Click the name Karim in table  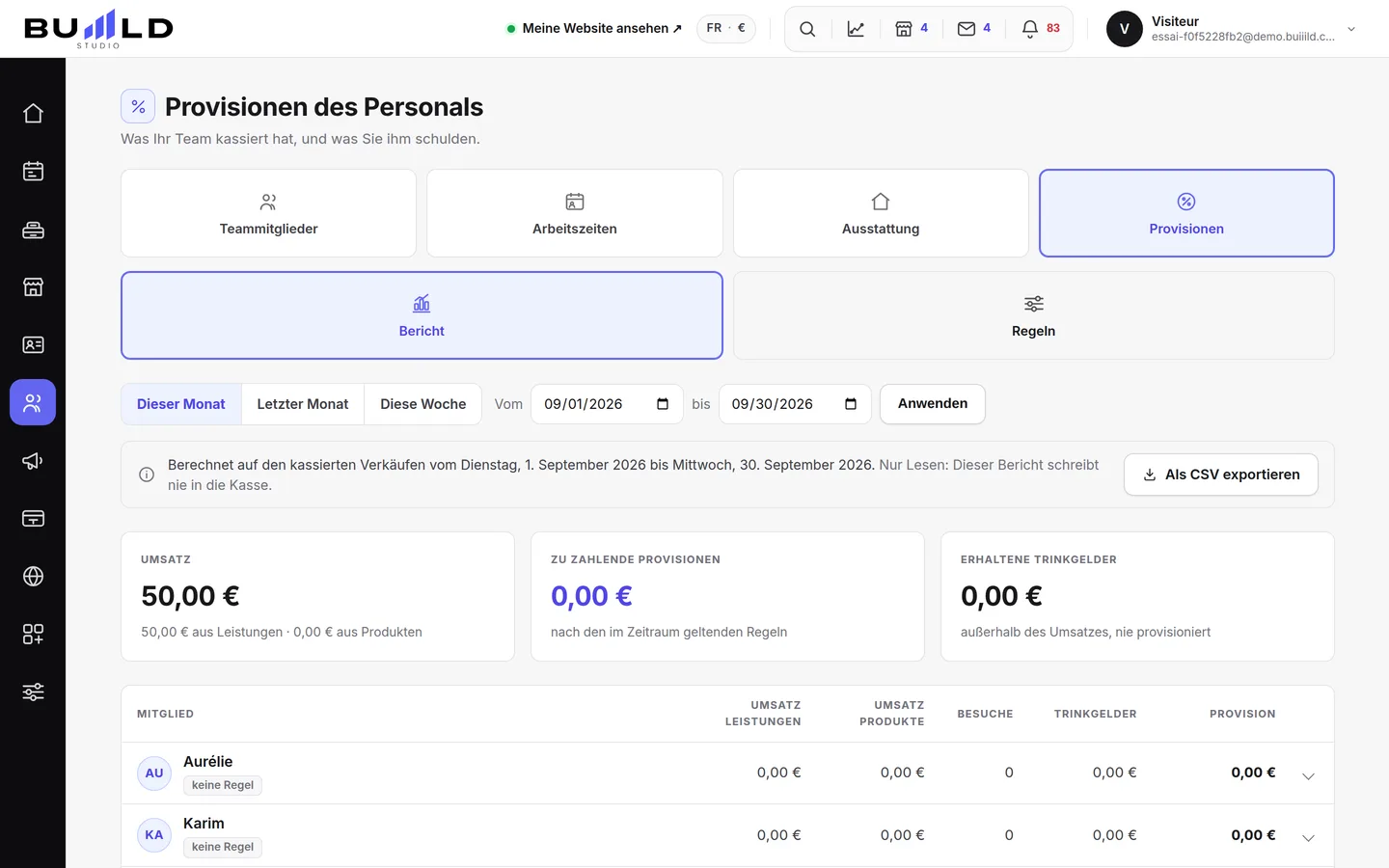click(x=204, y=824)
